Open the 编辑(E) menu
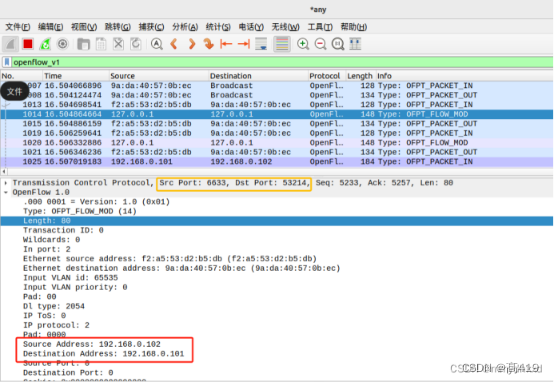This screenshot has width=554, height=383. (51, 27)
